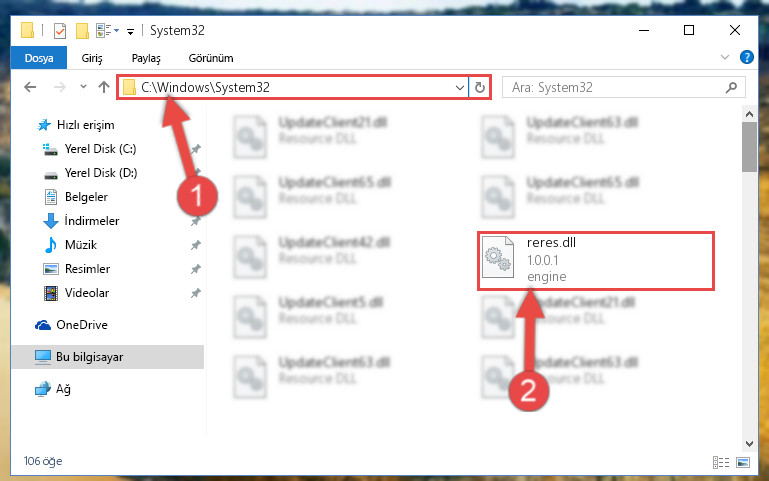Expand the ribbon with the chevron

pos(725,57)
